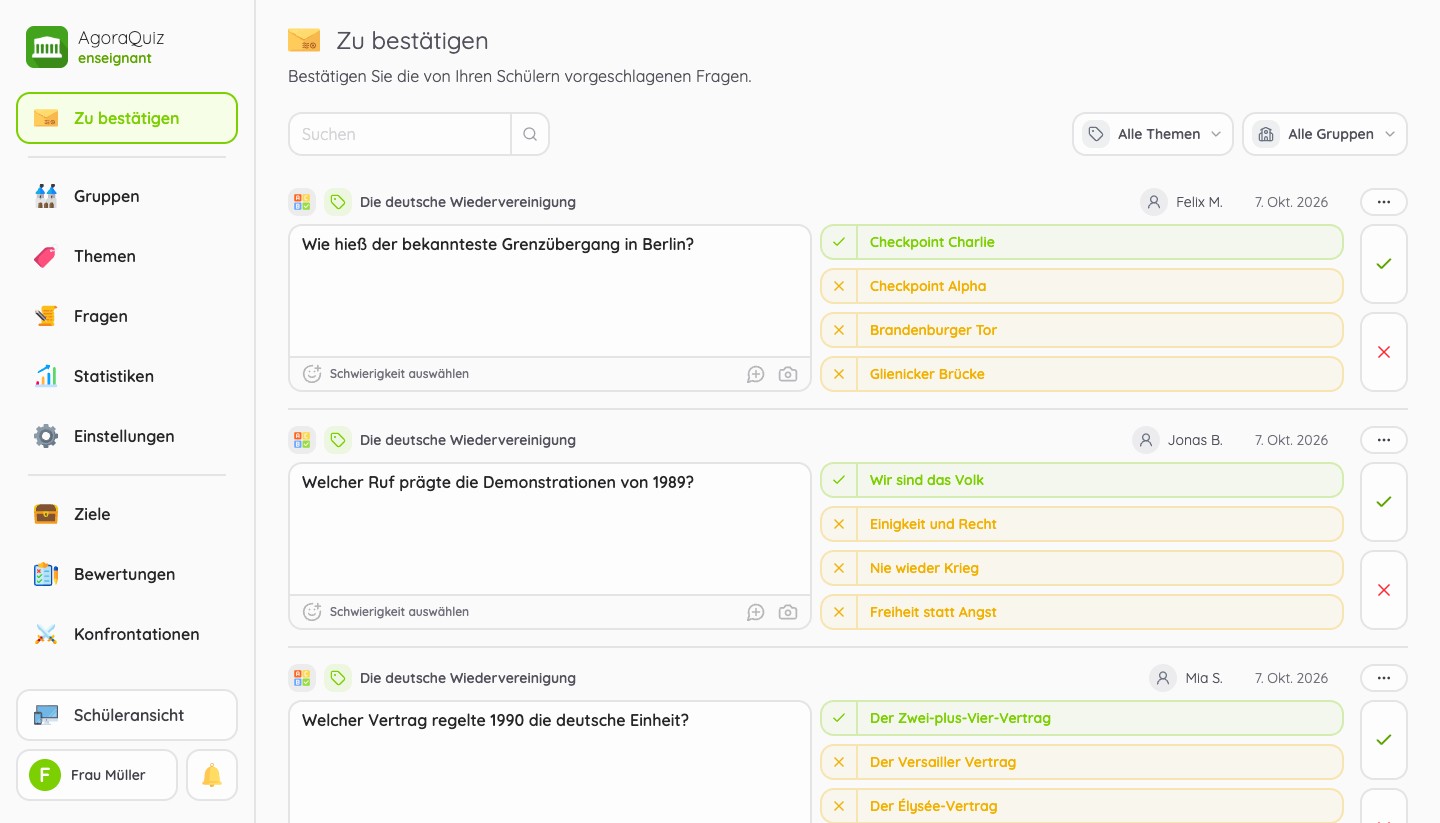Mark Checkpoint Alpha as the correct answer
Viewport: 1440px width, 823px height.
point(839,286)
